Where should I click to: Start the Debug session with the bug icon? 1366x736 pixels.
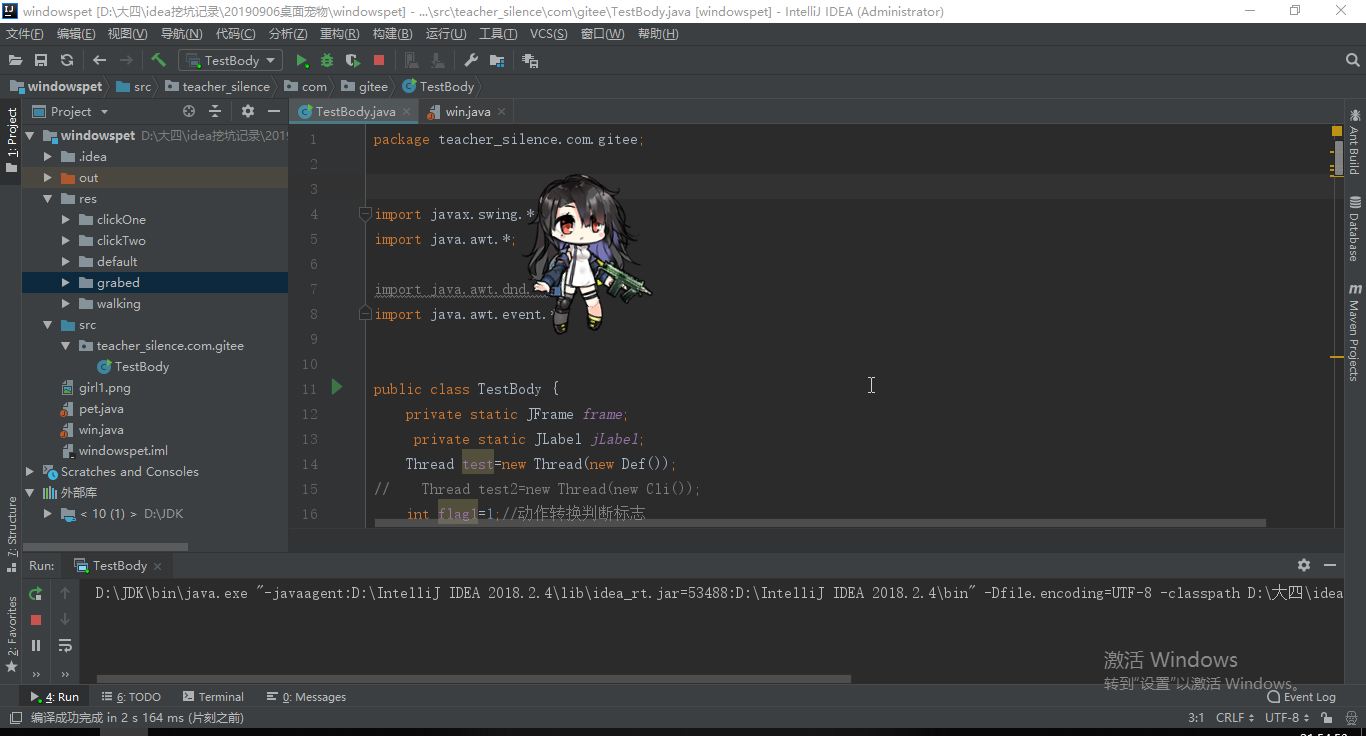pos(325,60)
